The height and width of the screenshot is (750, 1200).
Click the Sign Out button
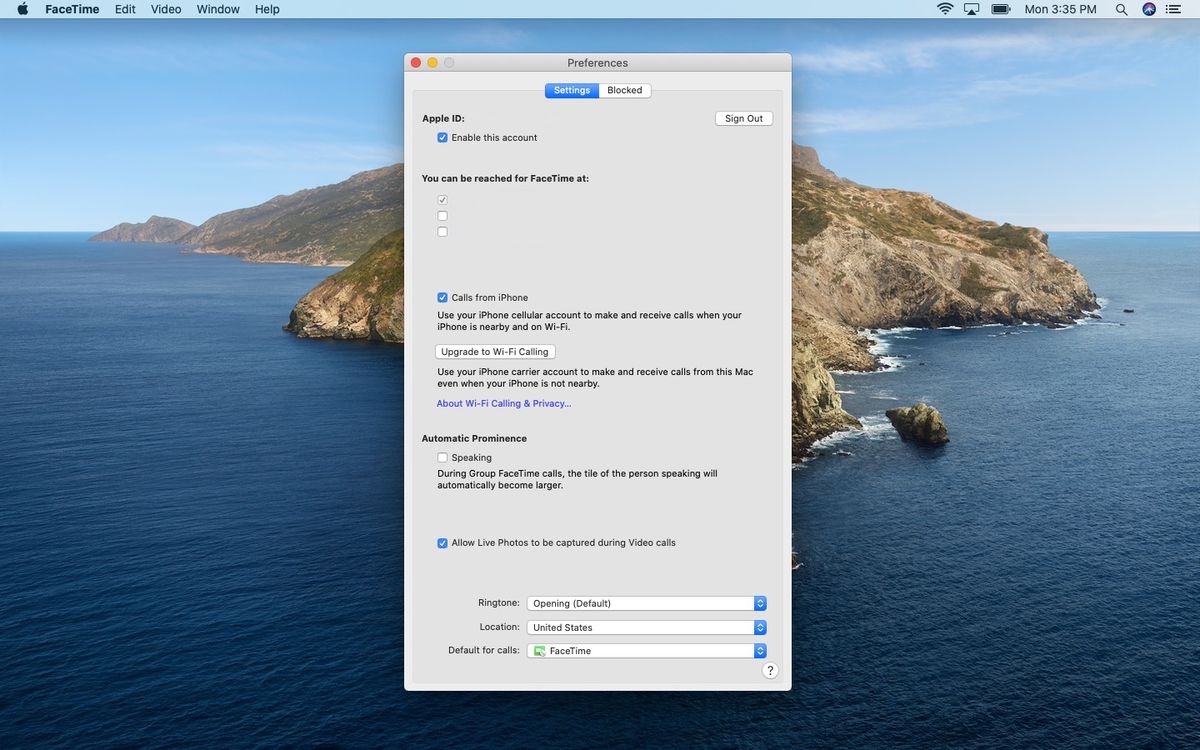[x=744, y=118]
